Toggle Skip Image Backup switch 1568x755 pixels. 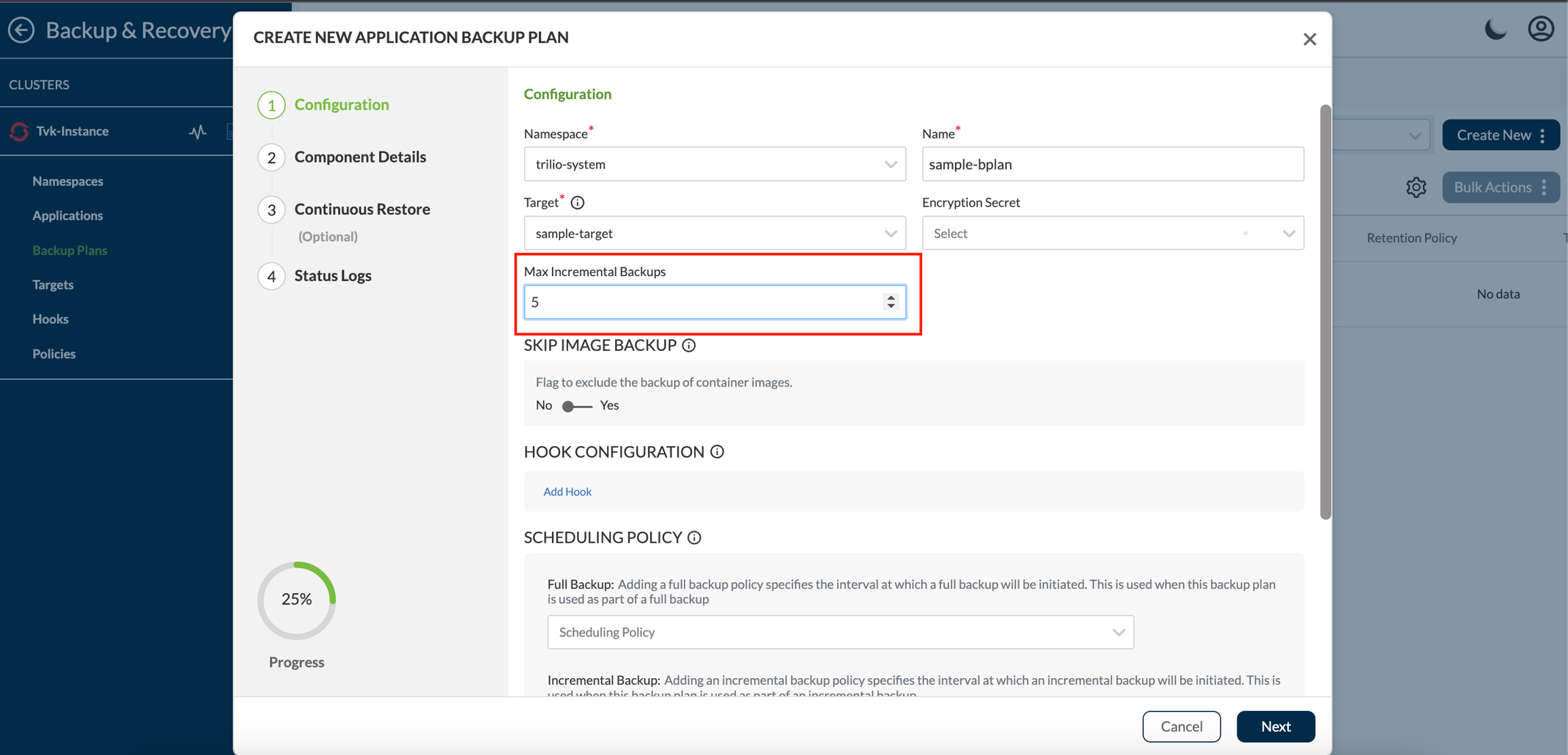tap(576, 406)
